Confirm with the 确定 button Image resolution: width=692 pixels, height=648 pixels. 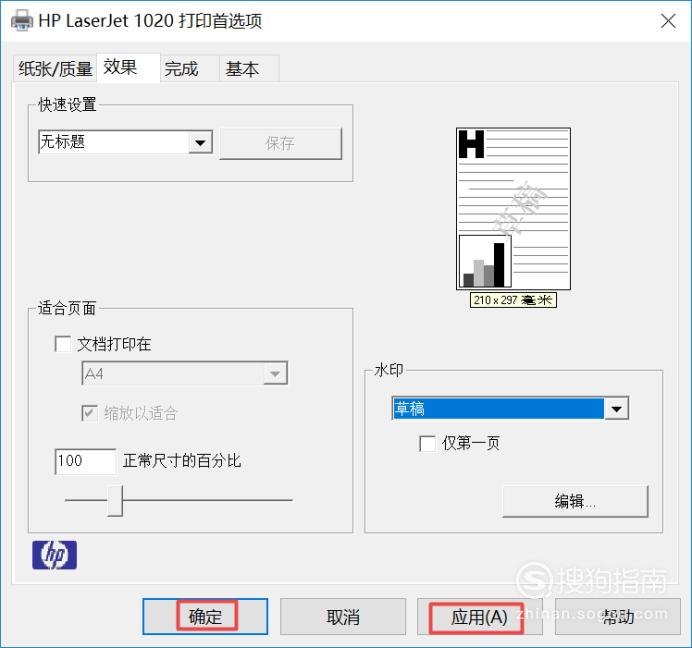pyautogui.click(x=205, y=617)
